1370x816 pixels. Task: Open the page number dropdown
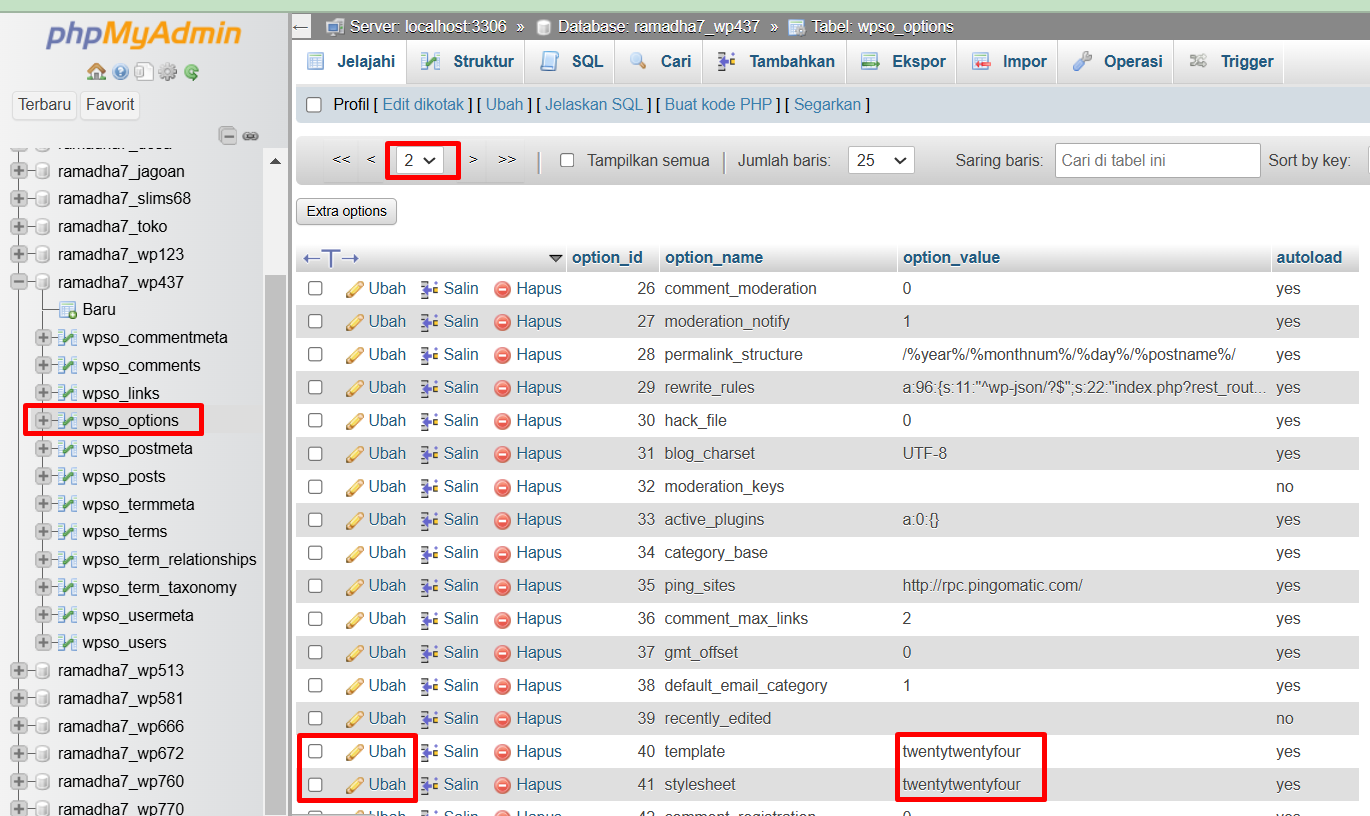(x=422, y=160)
